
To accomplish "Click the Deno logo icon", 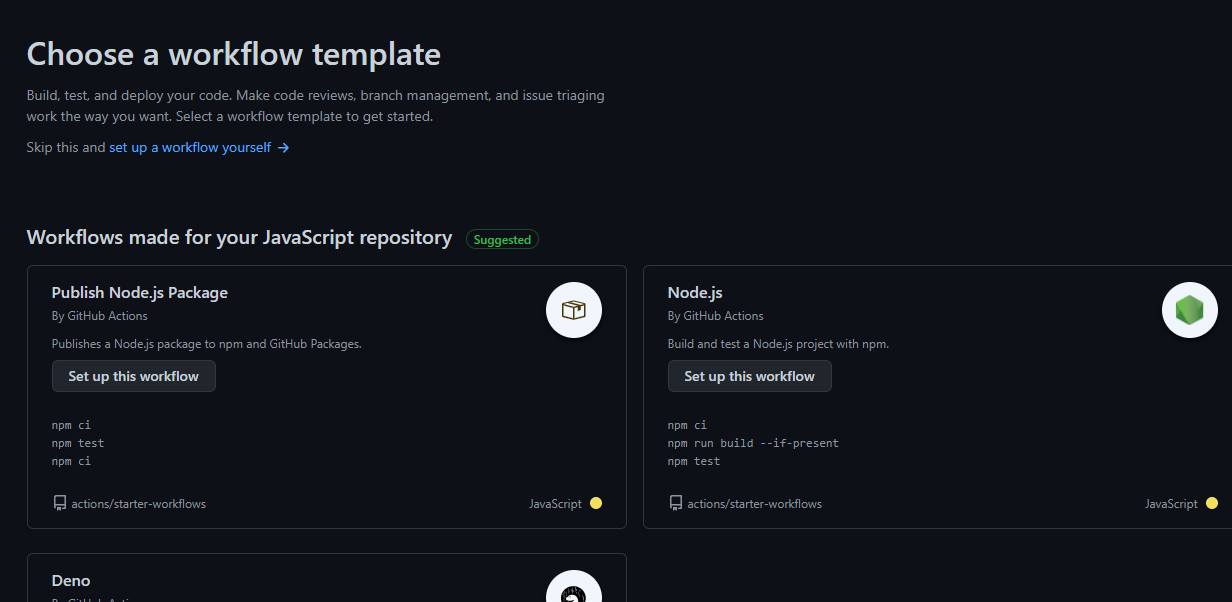I will click(x=574, y=591).
